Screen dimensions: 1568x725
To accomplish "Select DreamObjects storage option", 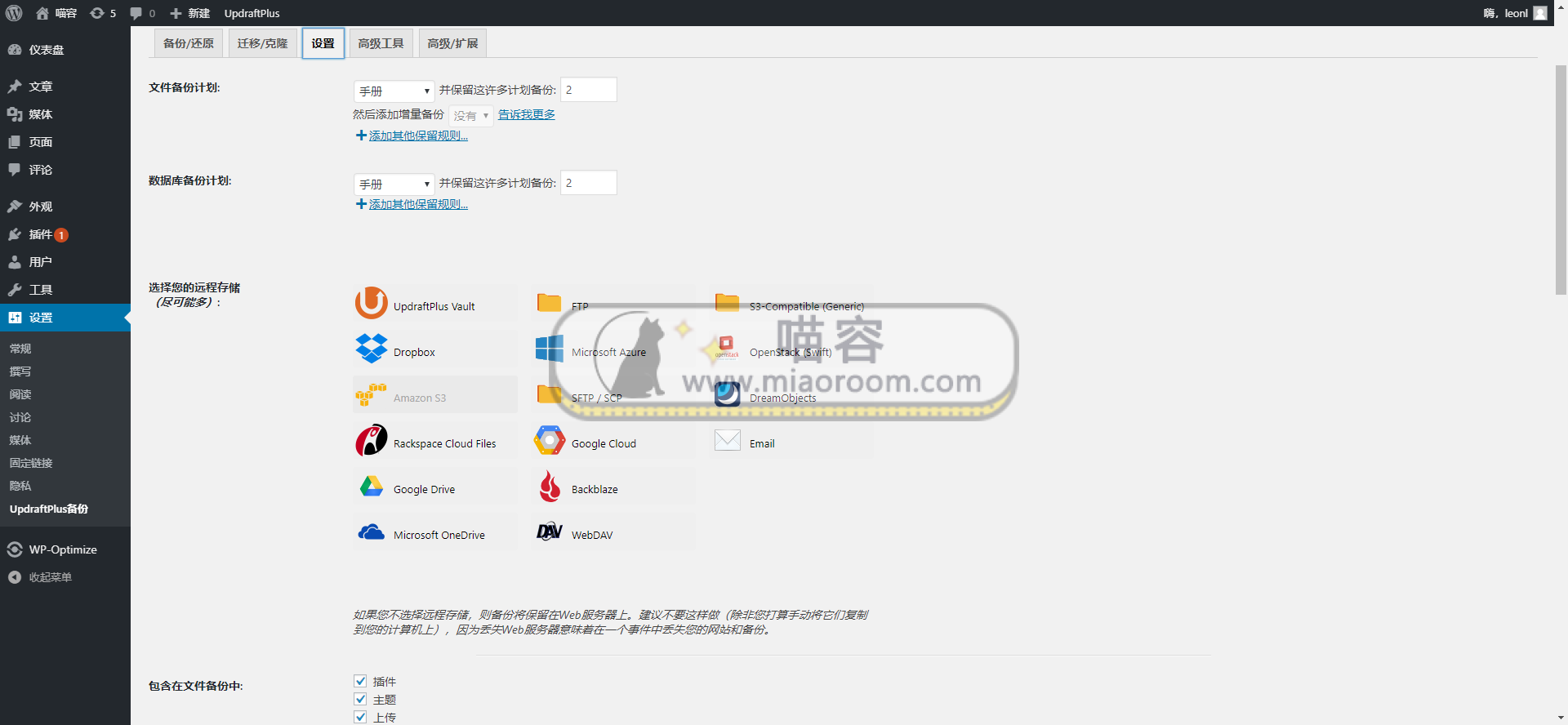I will tap(791, 395).
